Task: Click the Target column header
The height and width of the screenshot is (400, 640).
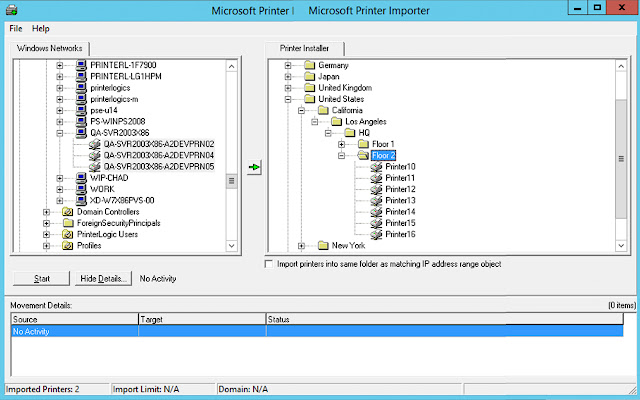Action: (x=202, y=319)
